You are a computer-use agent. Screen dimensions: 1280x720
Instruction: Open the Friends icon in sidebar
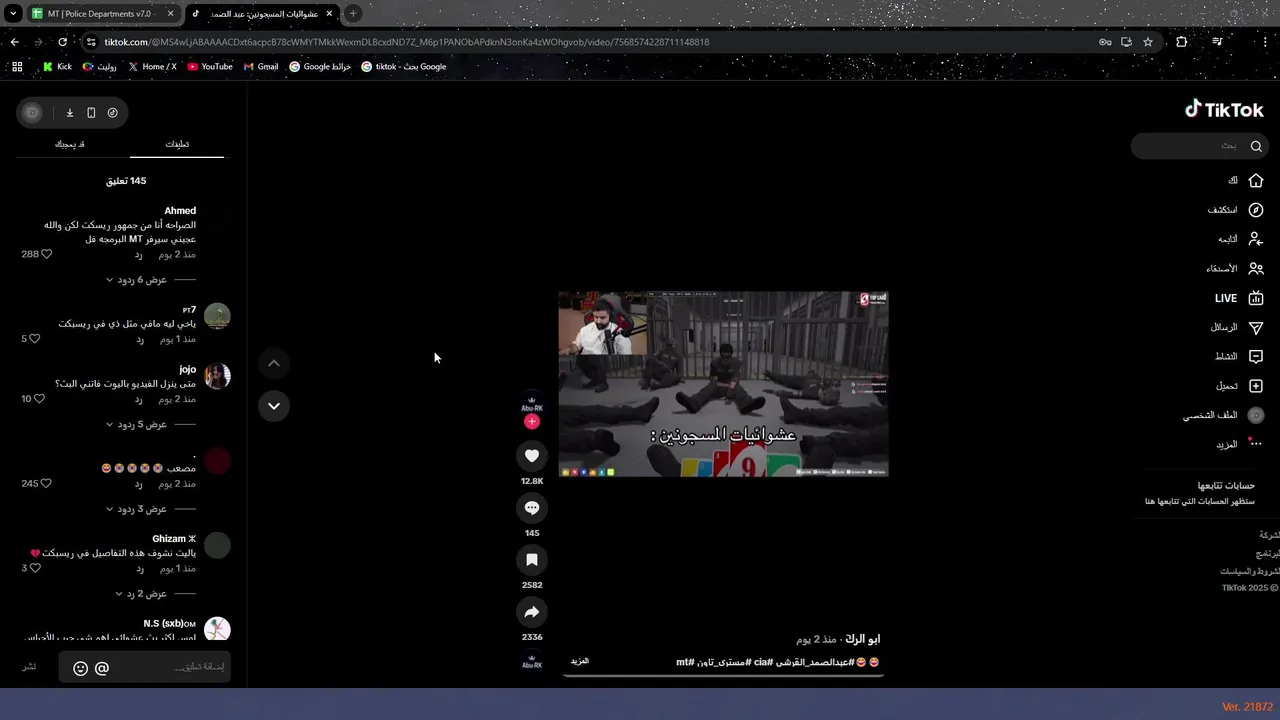1256,269
